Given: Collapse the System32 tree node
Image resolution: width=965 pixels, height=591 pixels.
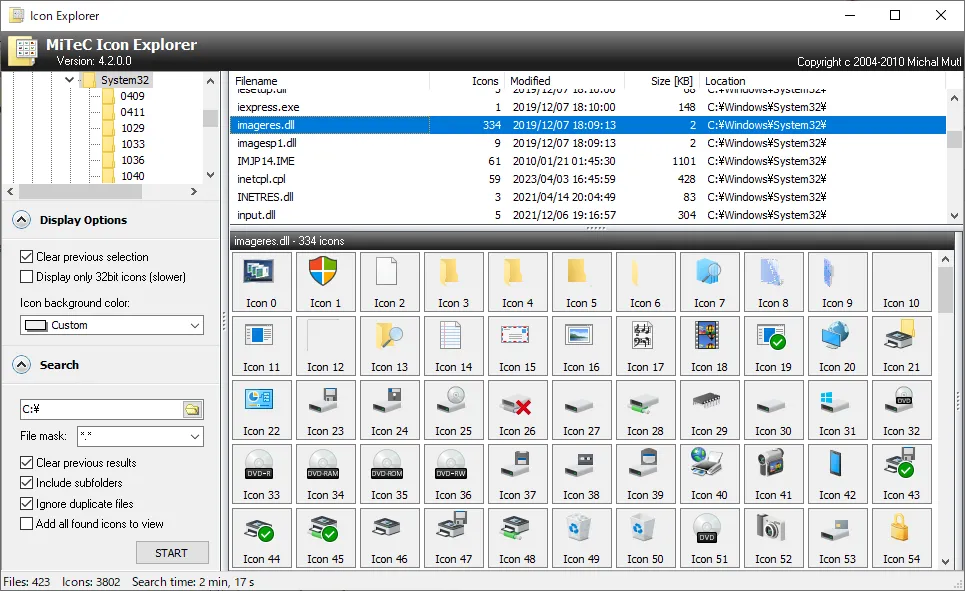Looking at the screenshot, I should [69, 80].
